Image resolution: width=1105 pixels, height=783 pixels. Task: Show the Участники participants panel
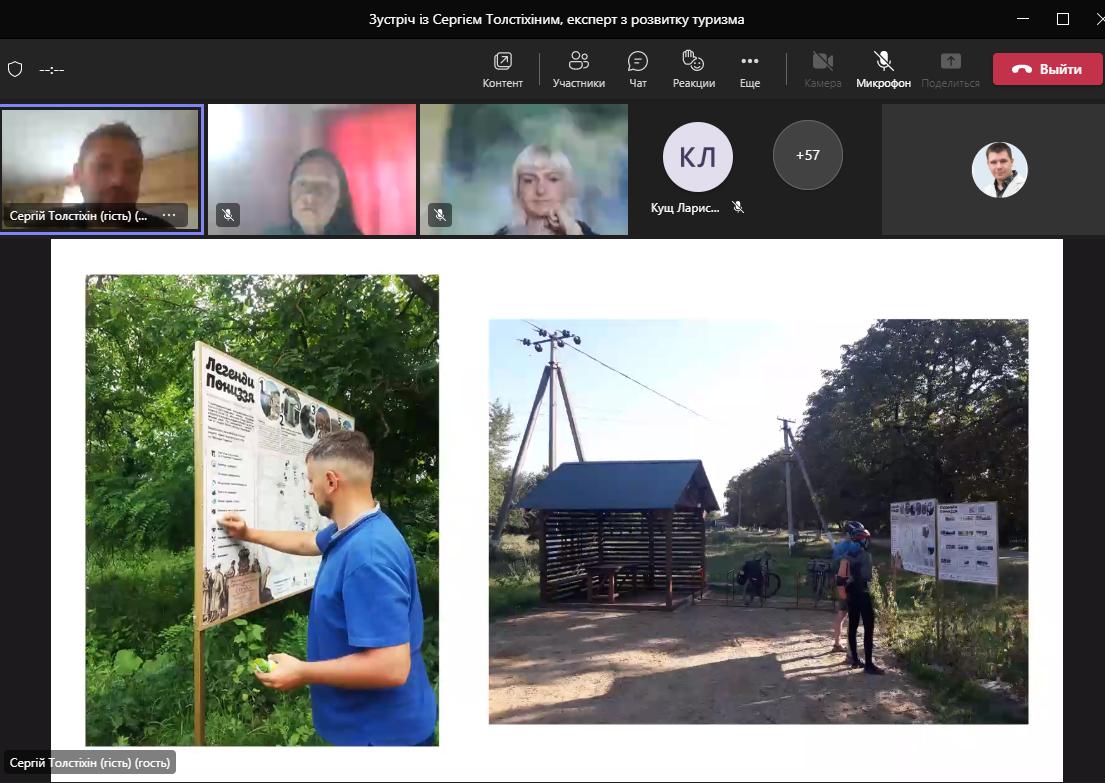[578, 69]
